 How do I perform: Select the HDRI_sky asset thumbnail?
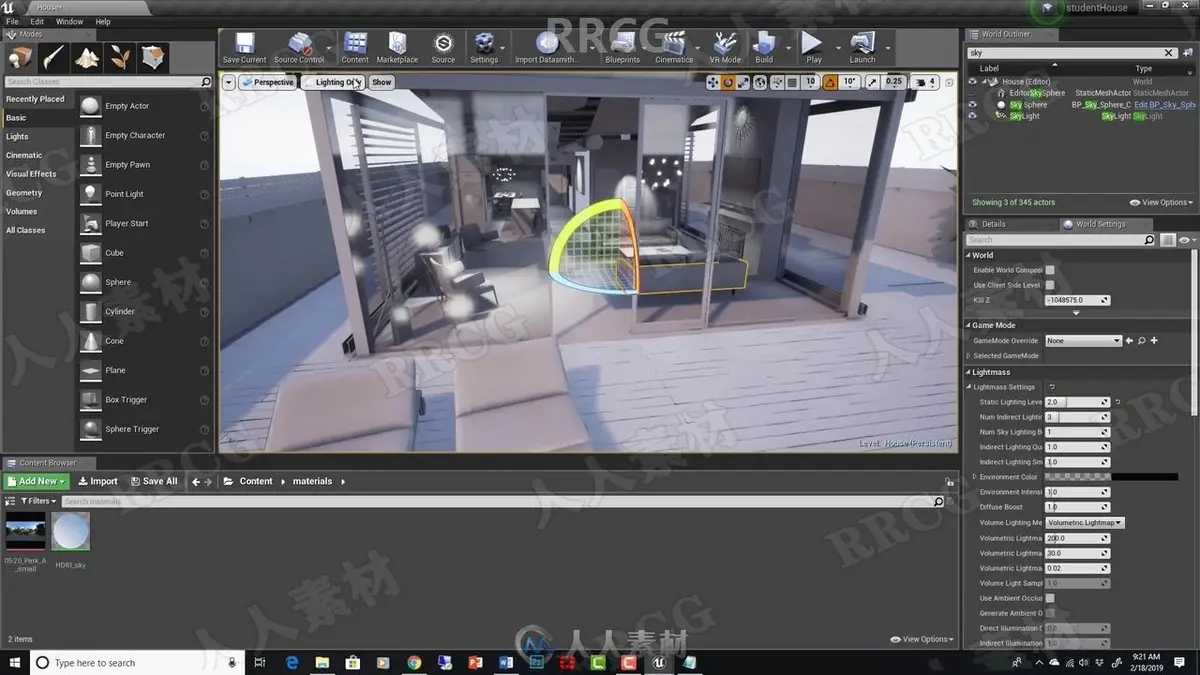tap(71, 532)
